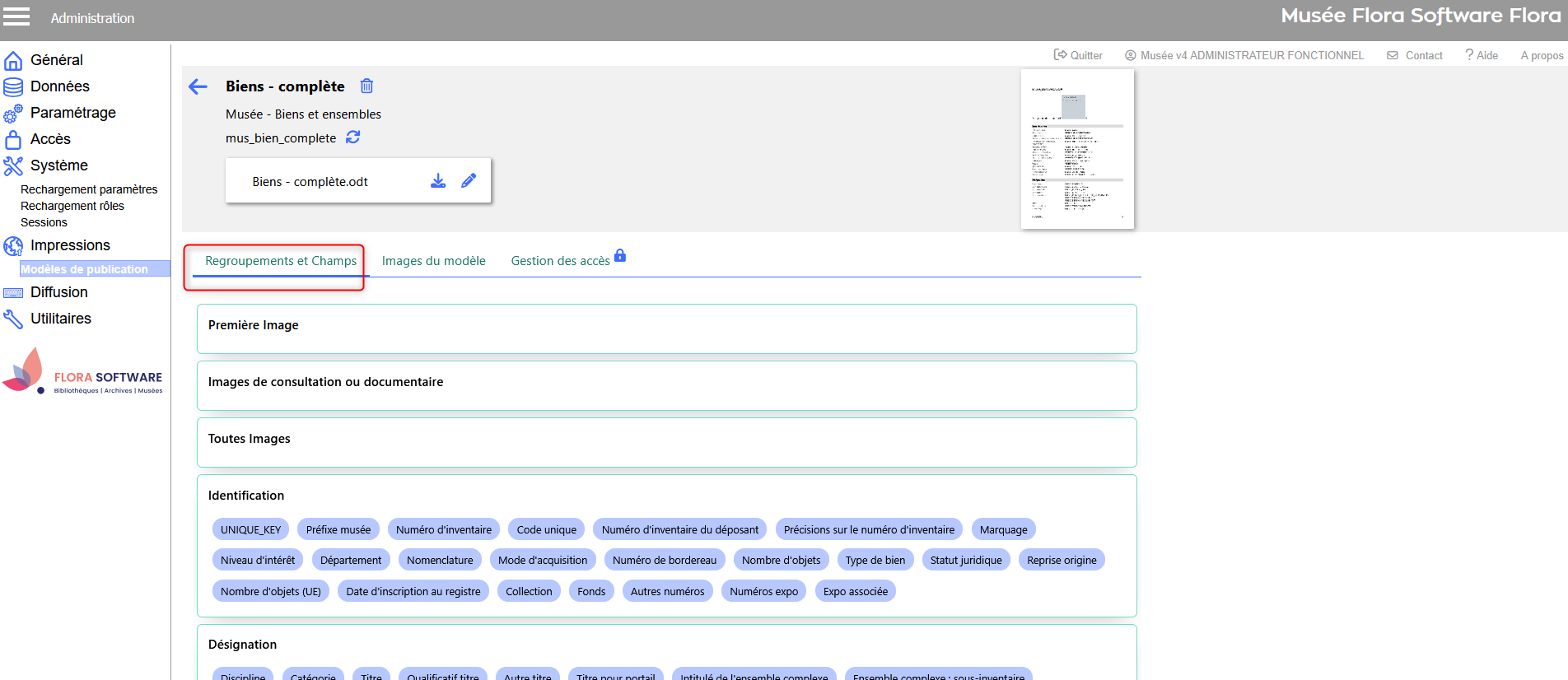The height and width of the screenshot is (680, 1568).
Task: Open the Contact link
Action: click(1415, 55)
